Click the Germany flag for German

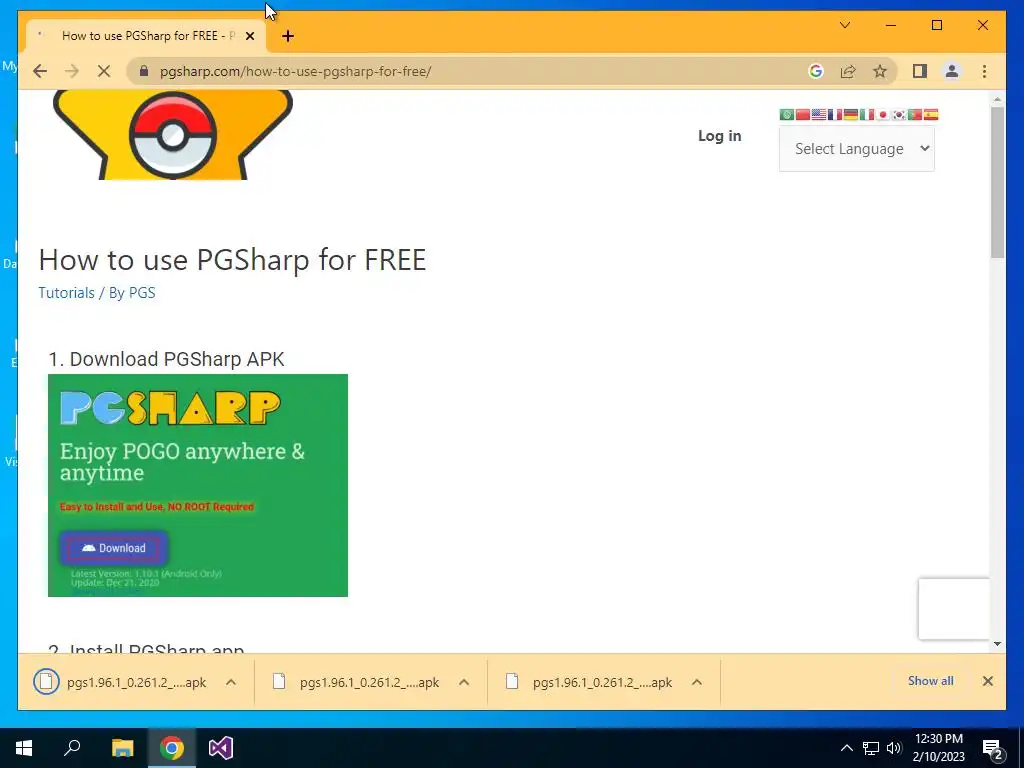point(851,114)
